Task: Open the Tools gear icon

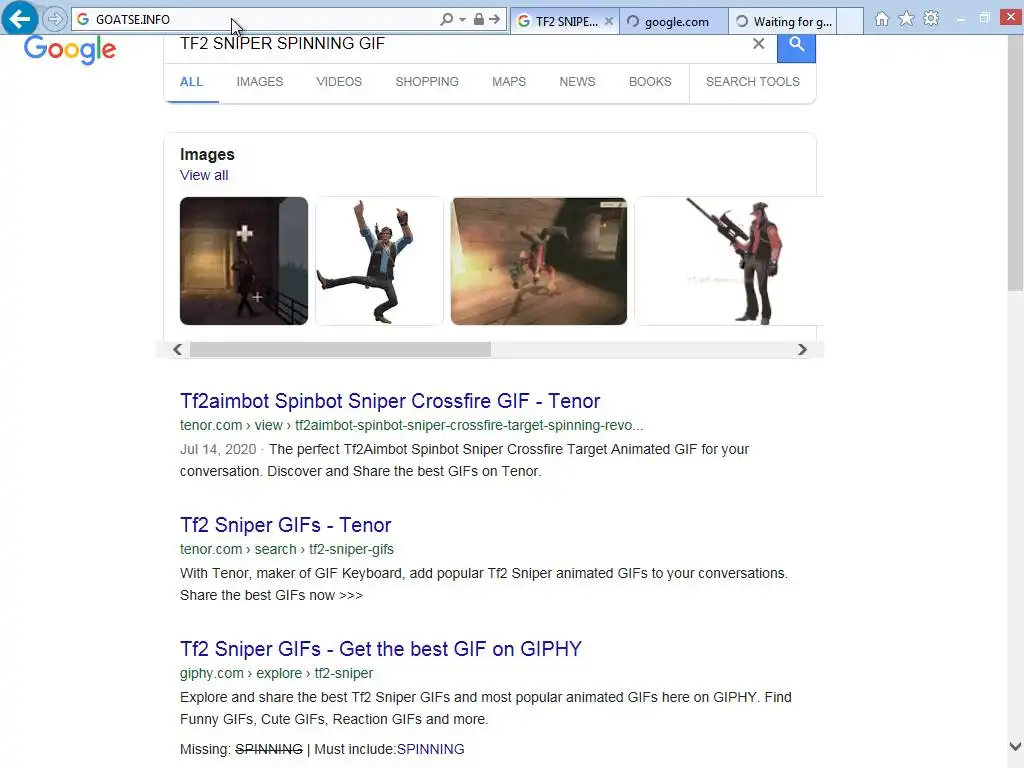Action: [931, 19]
